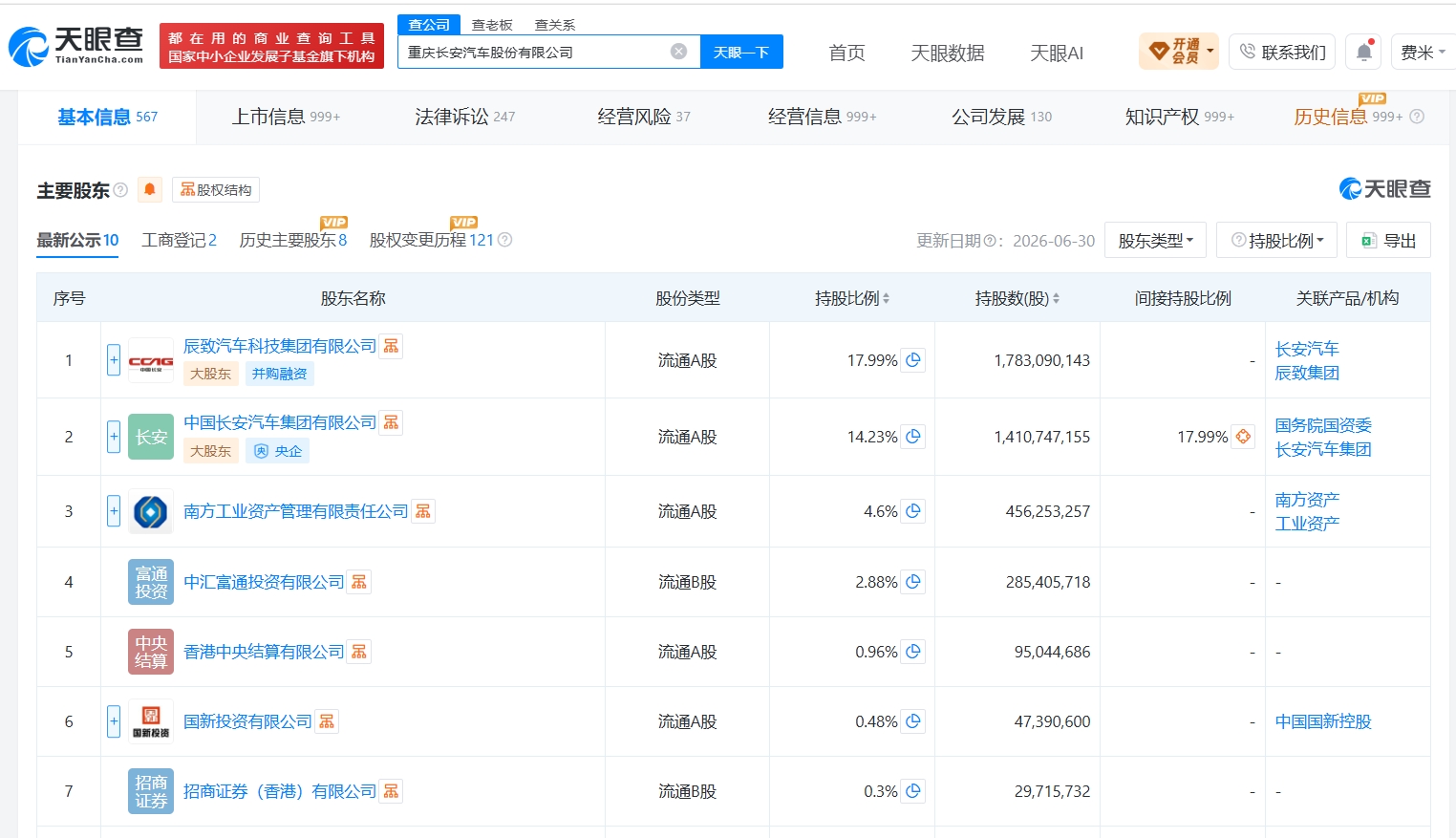Open pie chart for 0.96% holding

(913, 652)
